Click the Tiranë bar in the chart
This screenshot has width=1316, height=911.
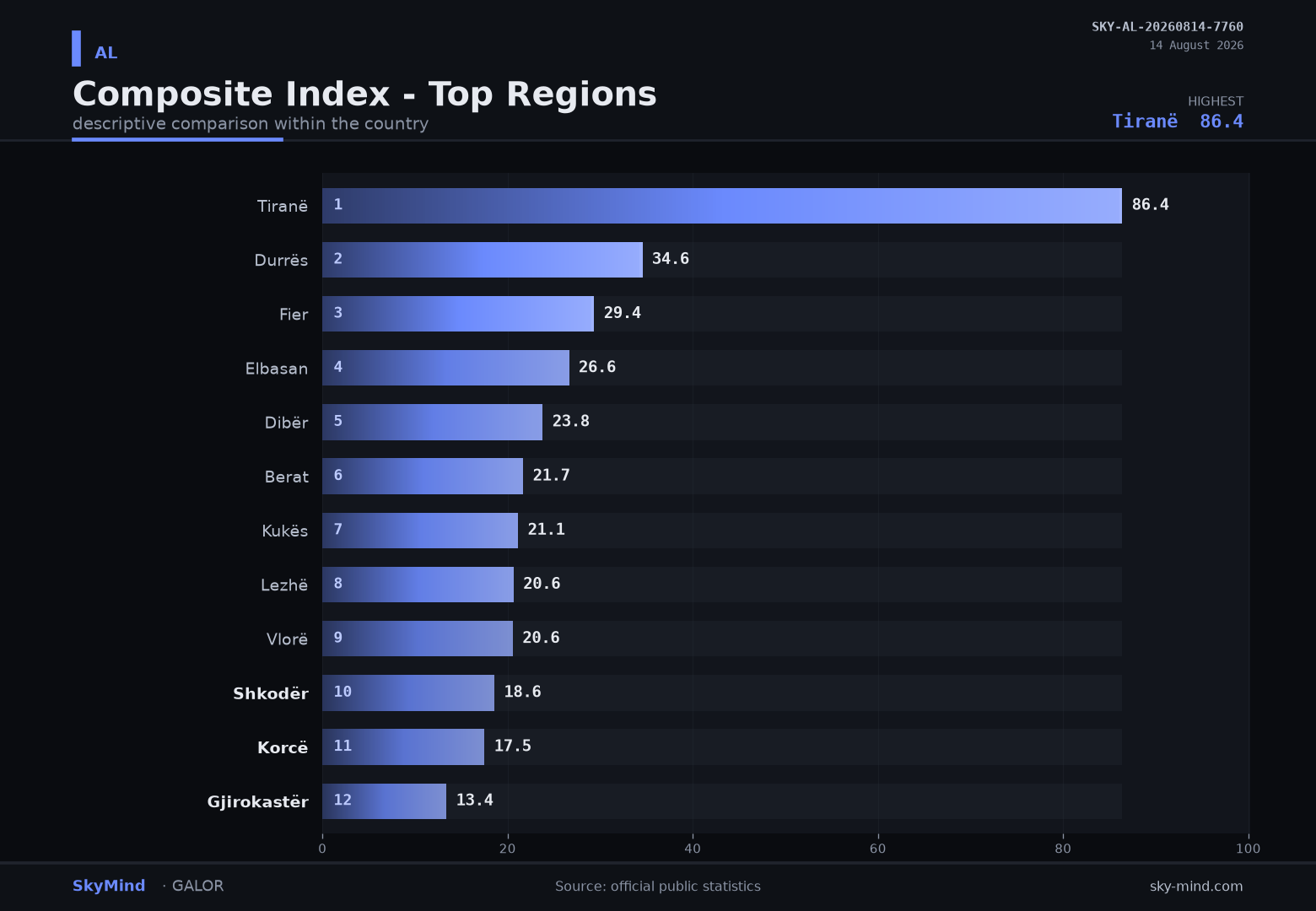722,206
